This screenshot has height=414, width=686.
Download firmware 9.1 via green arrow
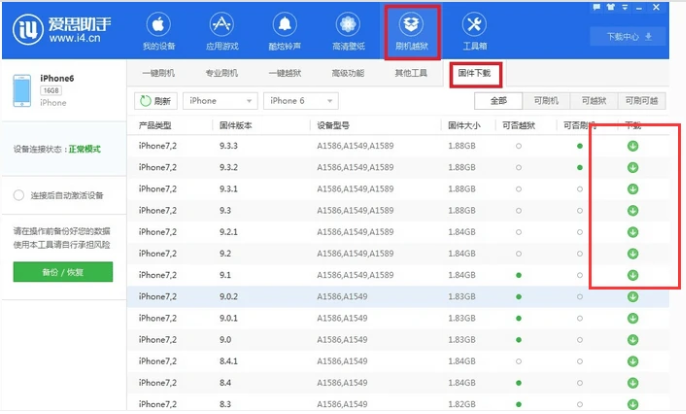coord(633,275)
